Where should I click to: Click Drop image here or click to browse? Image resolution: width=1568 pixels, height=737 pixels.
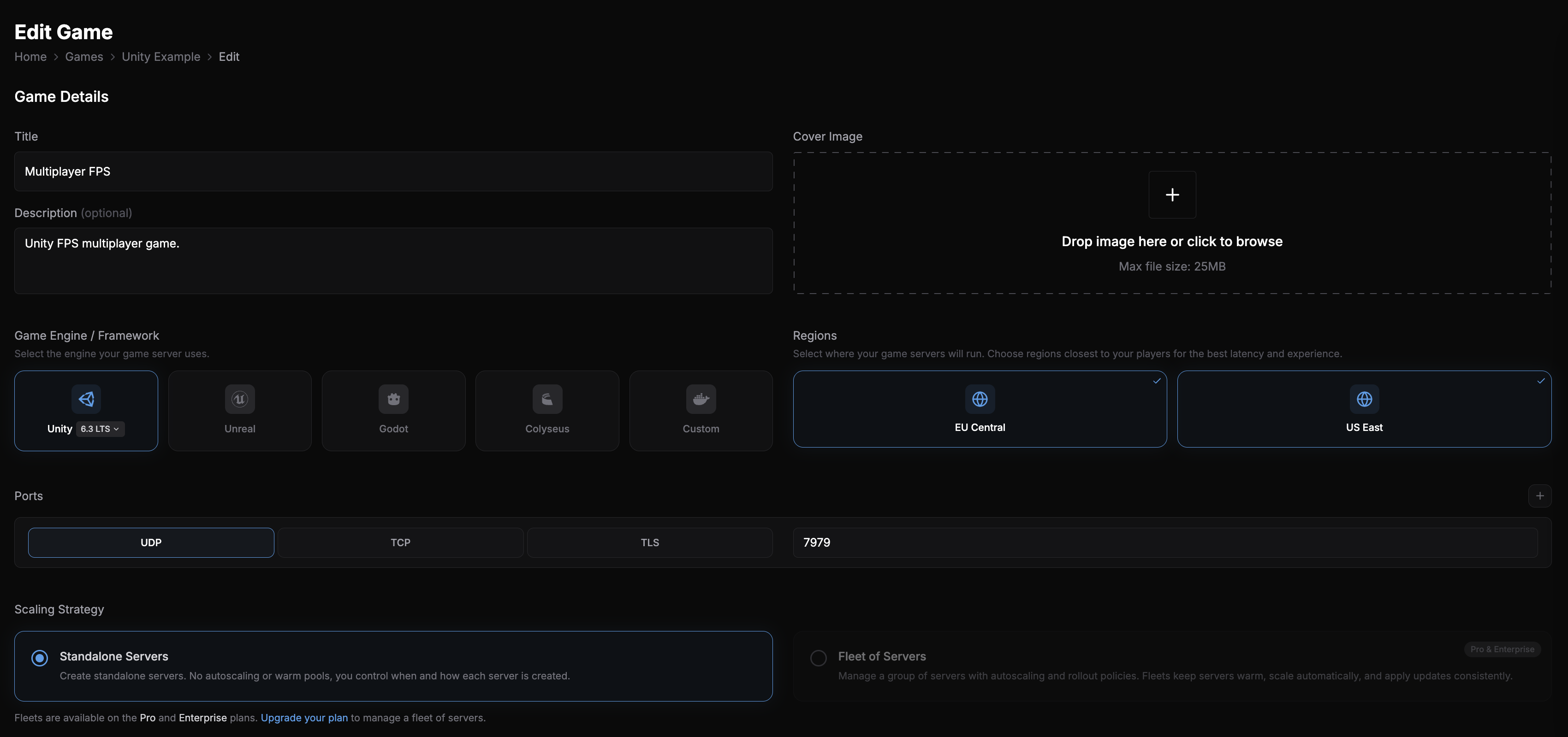pyautogui.click(x=1172, y=242)
